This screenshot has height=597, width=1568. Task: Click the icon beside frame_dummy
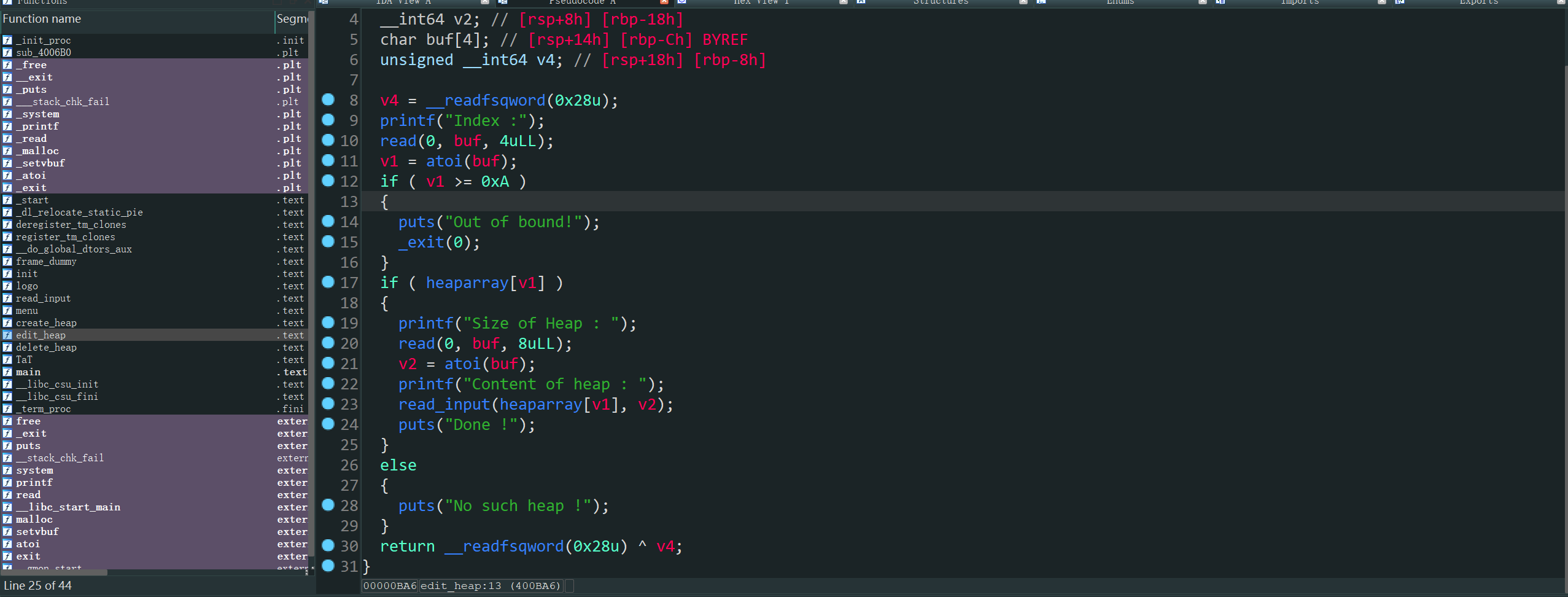(7, 262)
